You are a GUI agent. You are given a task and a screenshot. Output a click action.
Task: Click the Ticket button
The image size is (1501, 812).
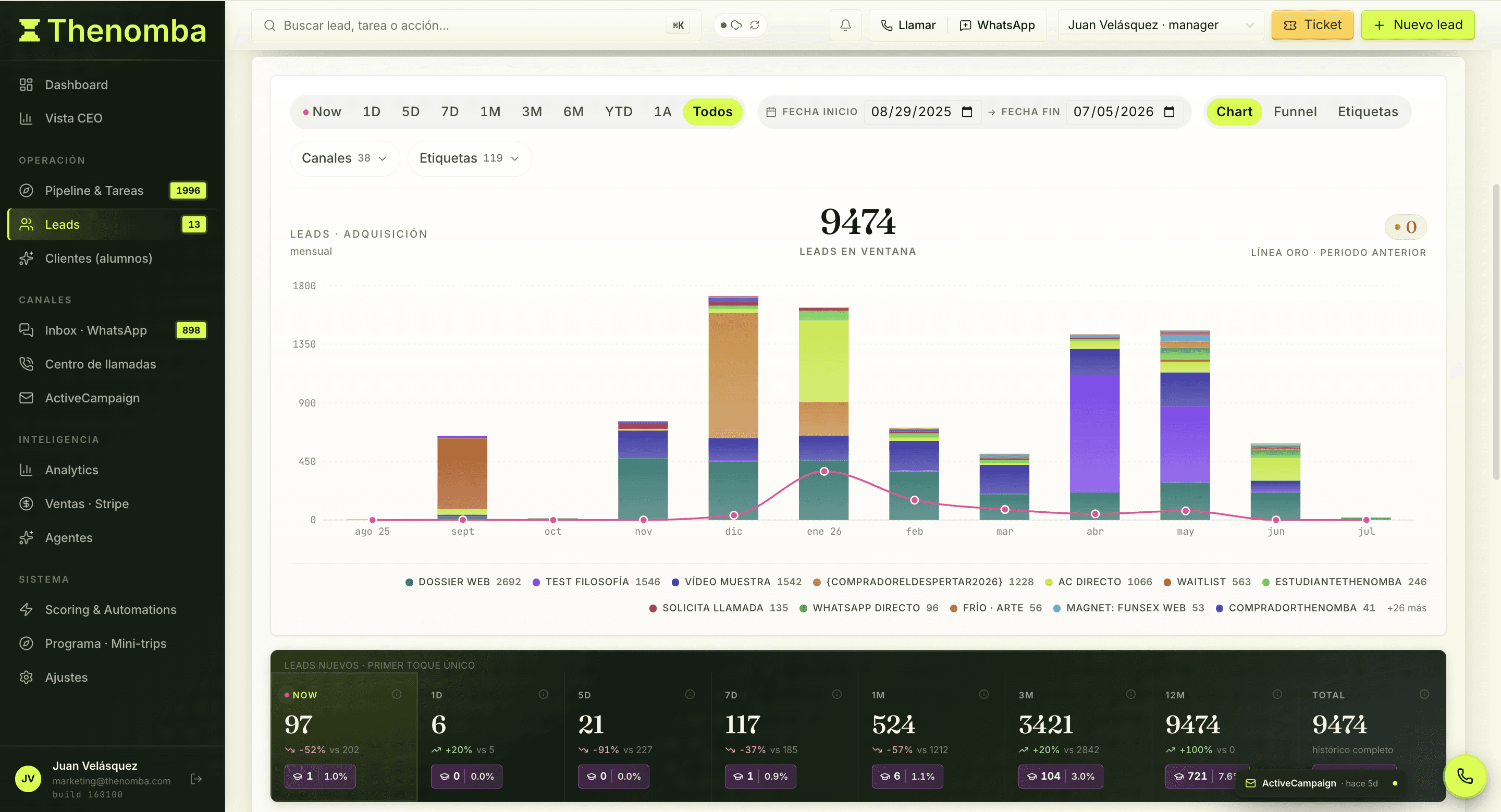(1312, 25)
